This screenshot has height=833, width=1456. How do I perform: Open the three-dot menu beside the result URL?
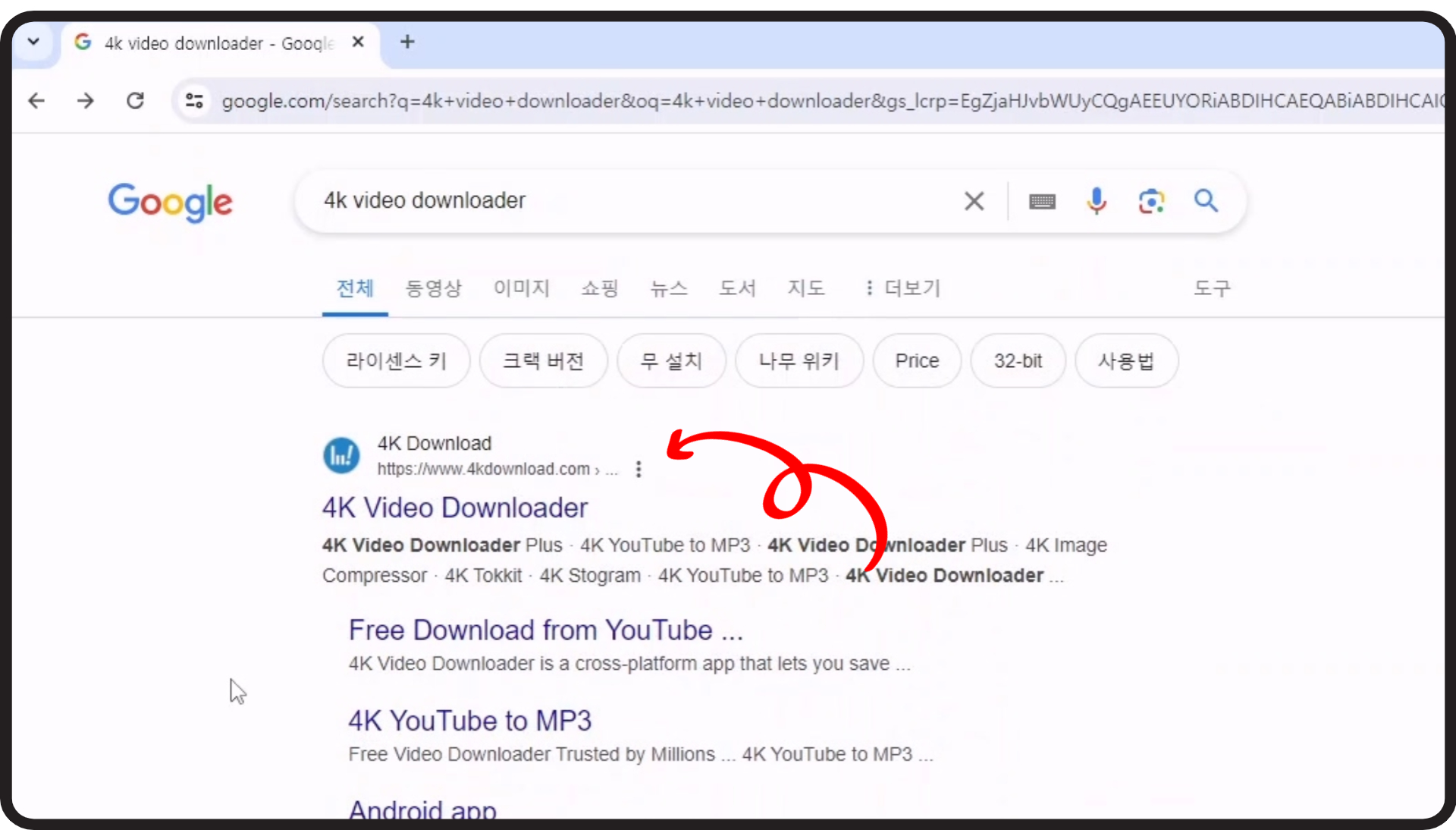(639, 469)
